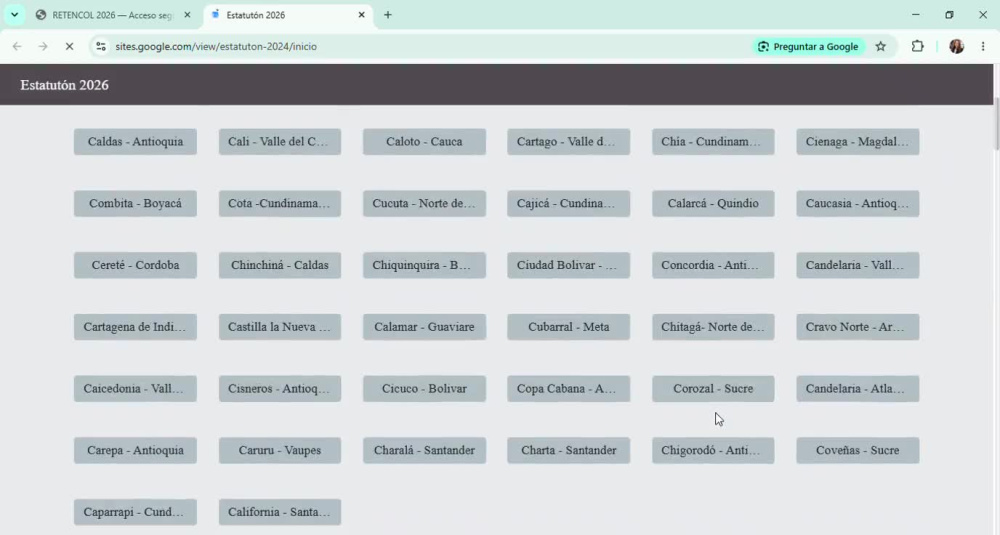
Task: Choose Caicedonia - Valle
Action: click(135, 389)
